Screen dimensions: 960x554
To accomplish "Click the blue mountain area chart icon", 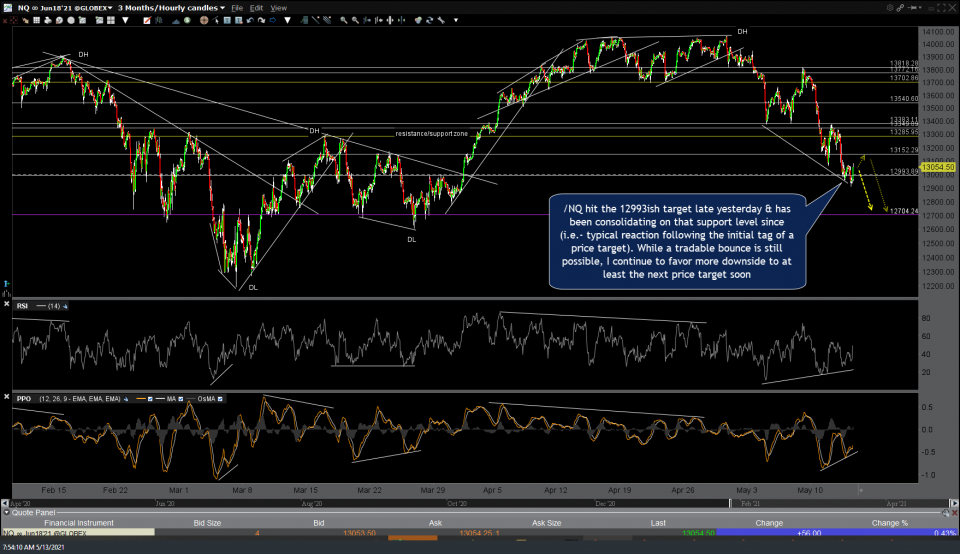I will [176, 21].
